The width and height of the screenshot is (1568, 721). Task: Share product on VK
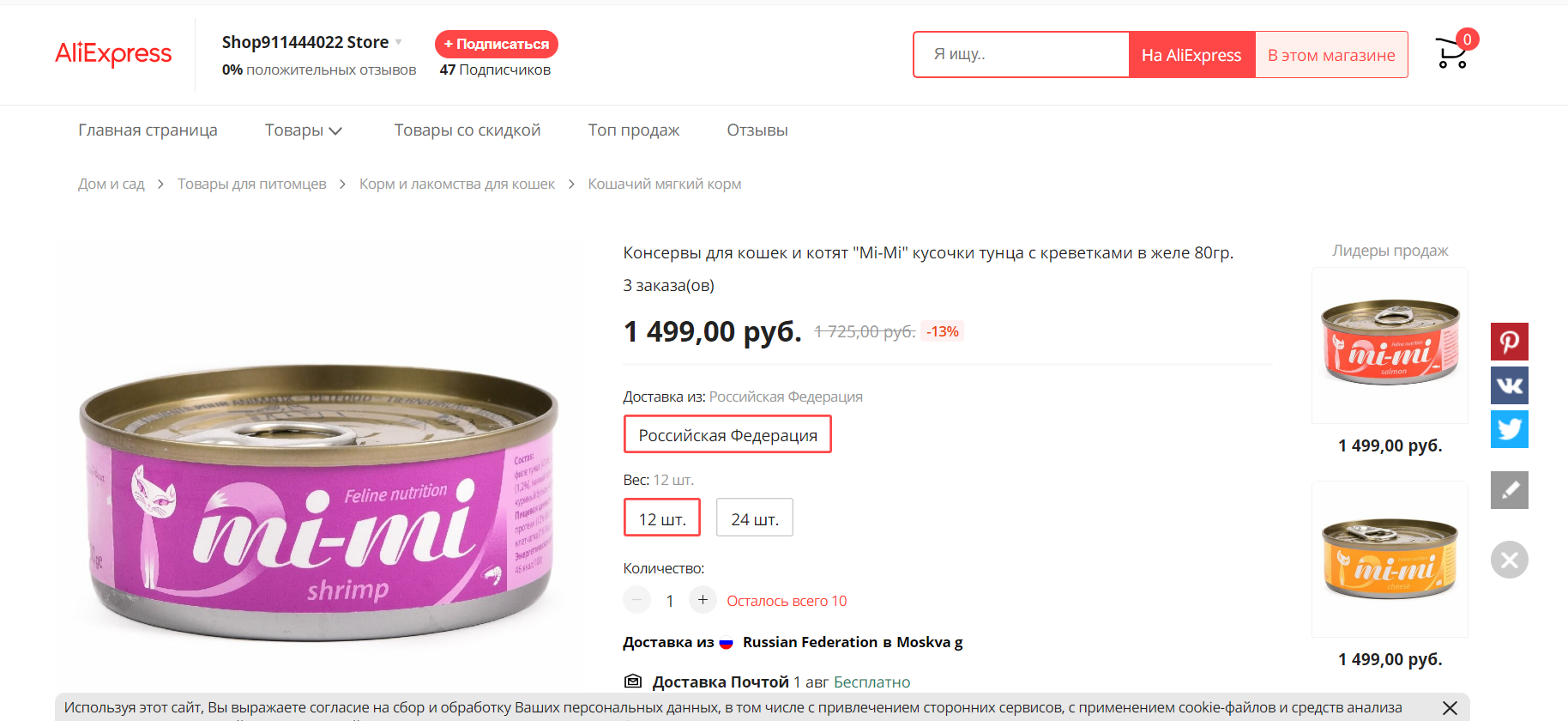tap(1510, 385)
